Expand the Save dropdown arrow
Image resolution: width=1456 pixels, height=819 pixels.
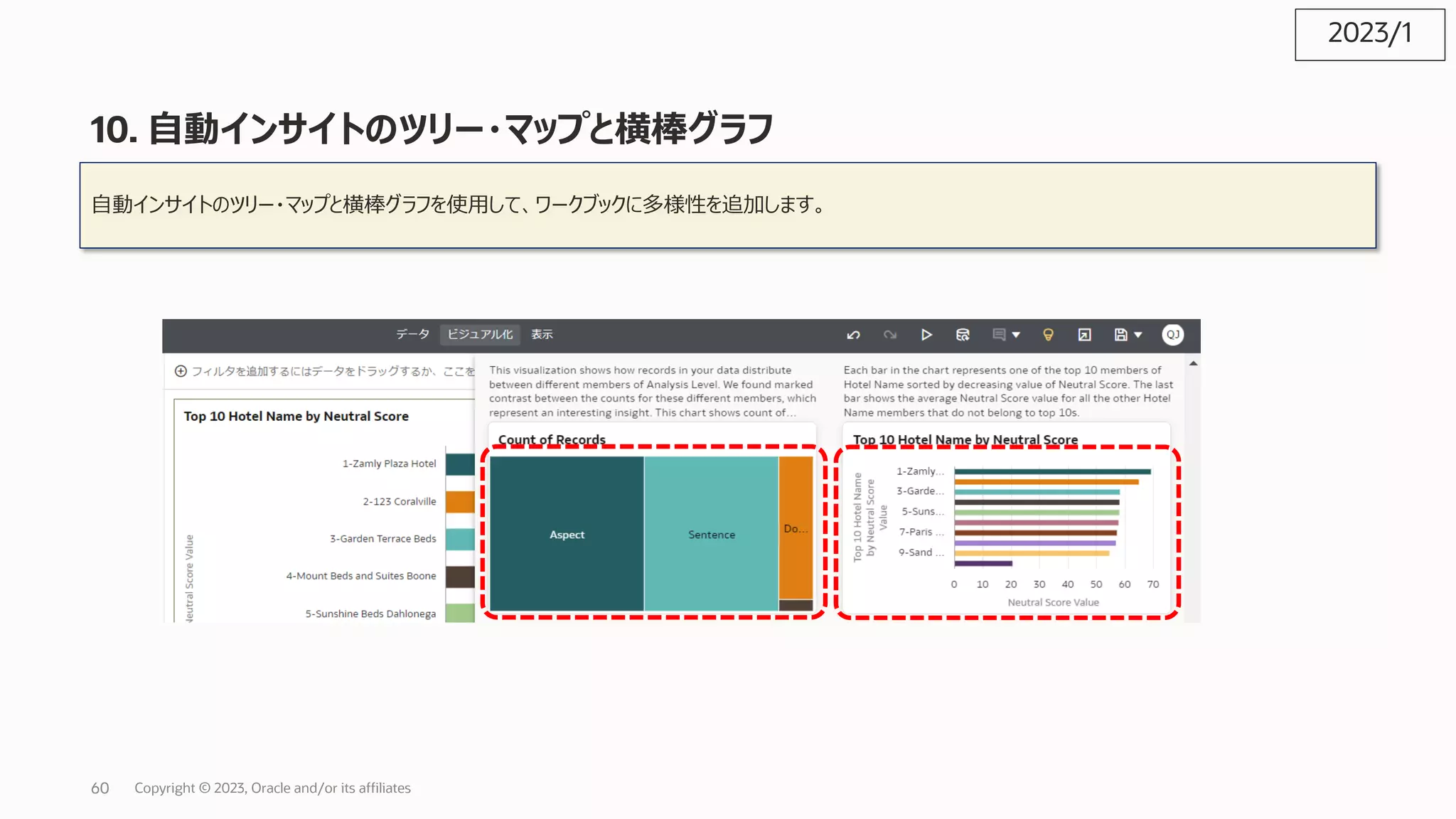1138,335
